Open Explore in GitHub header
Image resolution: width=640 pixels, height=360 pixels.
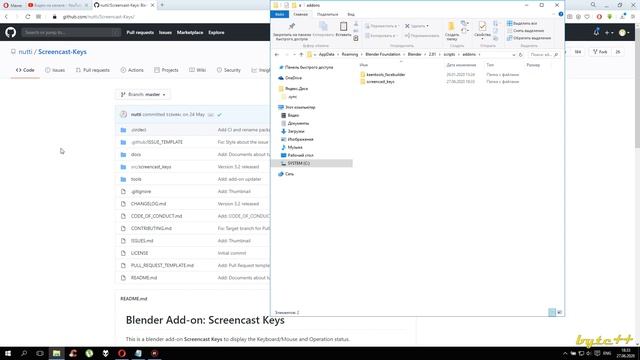tap(216, 32)
